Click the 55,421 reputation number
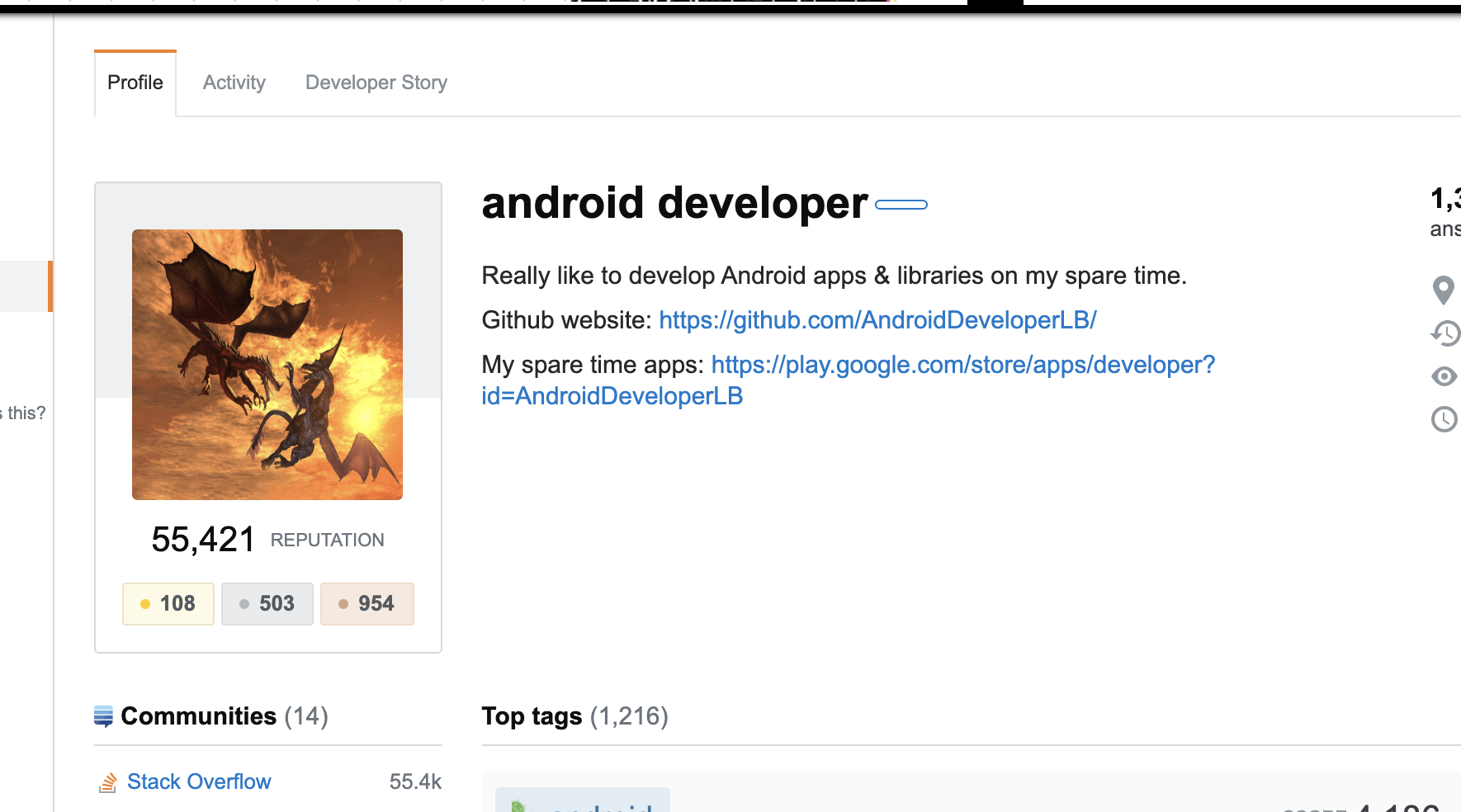This screenshot has height=812, width=1461. [203, 540]
